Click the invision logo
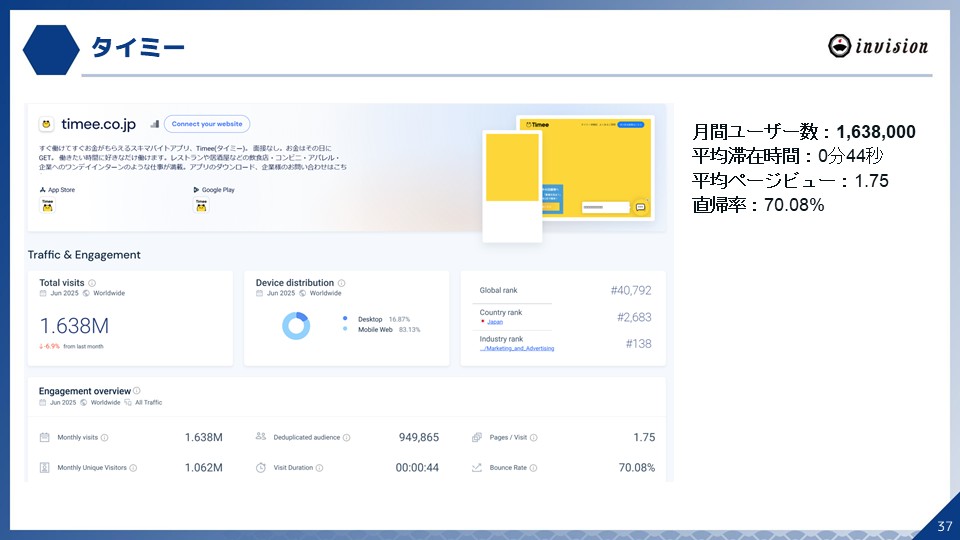The width and height of the screenshot is (960, 540). [x=878, y=46]
